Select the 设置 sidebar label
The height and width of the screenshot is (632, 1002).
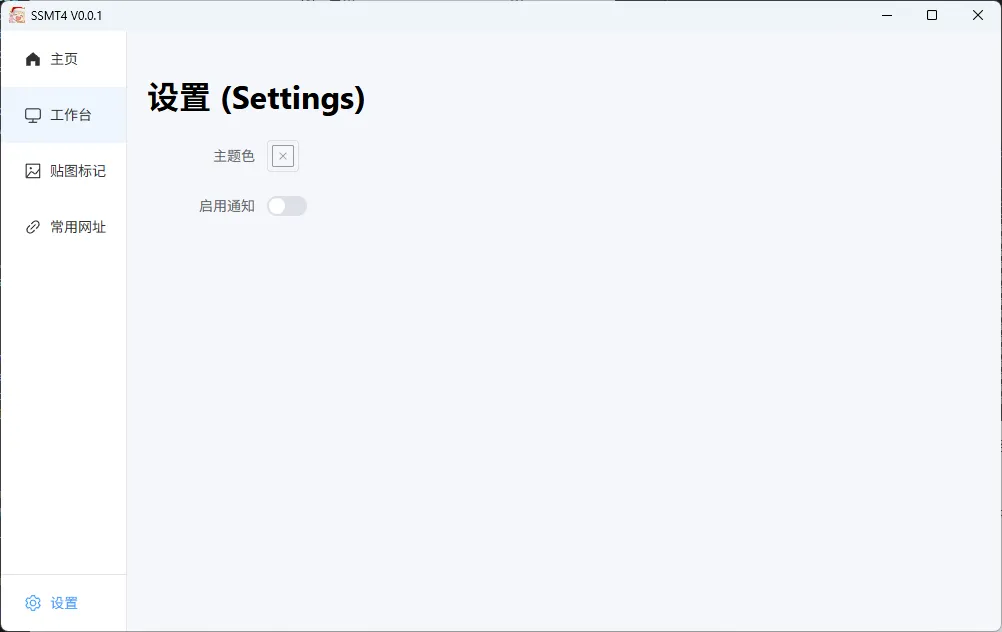click(x=64, y=603)
